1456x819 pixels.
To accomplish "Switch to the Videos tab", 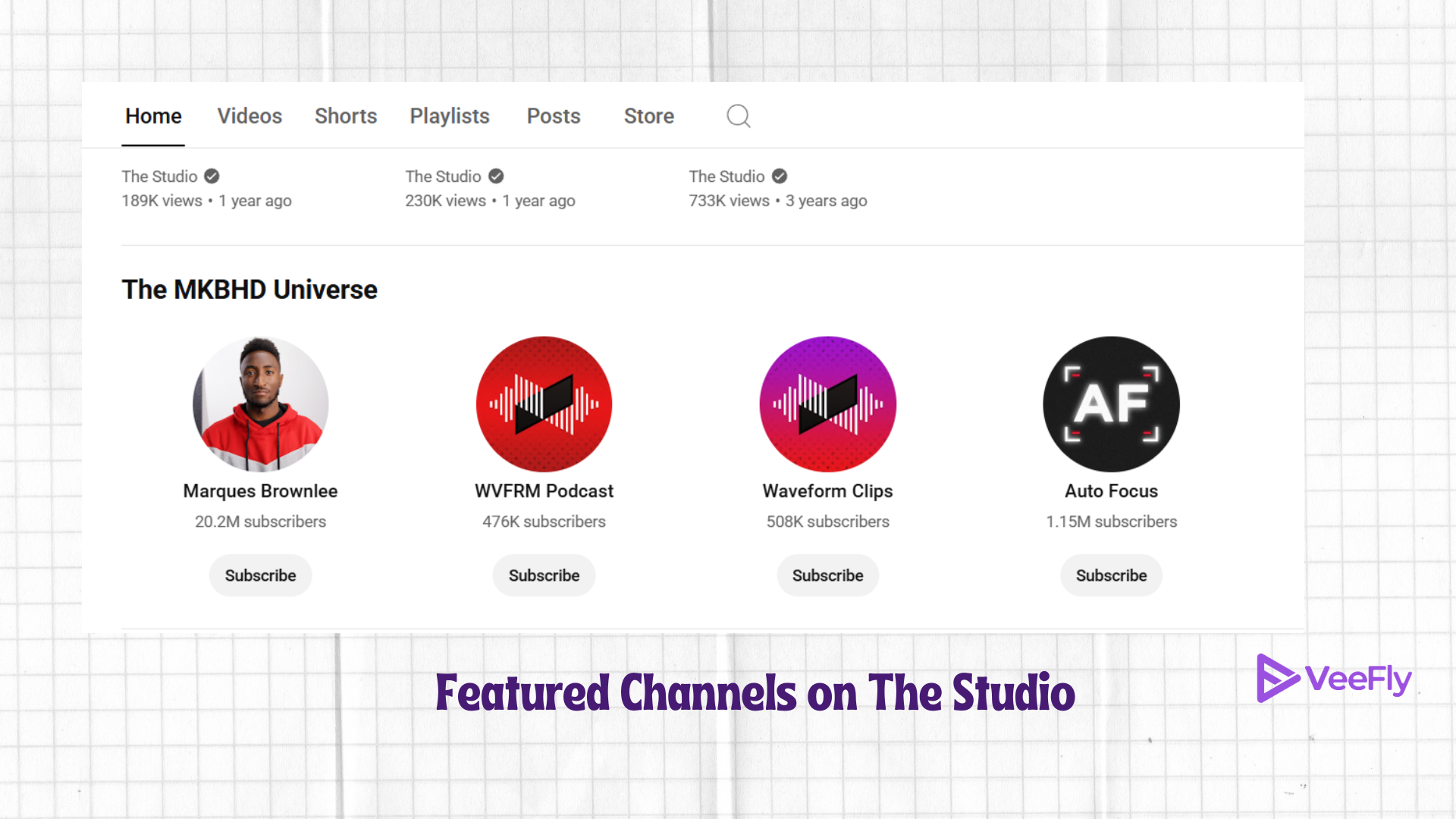I will point(249,116).
